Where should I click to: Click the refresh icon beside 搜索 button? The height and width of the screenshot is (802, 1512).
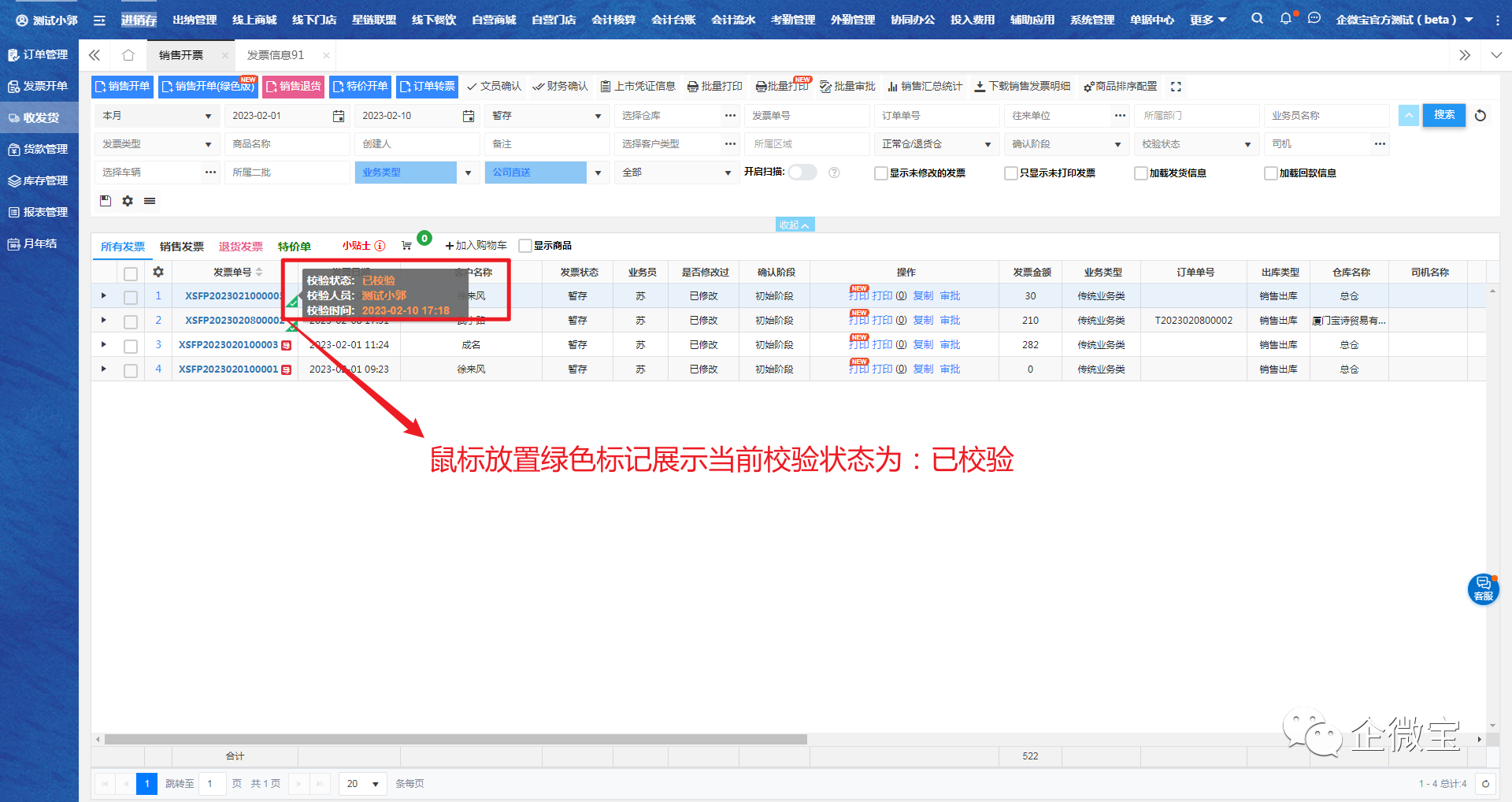[1480, 116]
